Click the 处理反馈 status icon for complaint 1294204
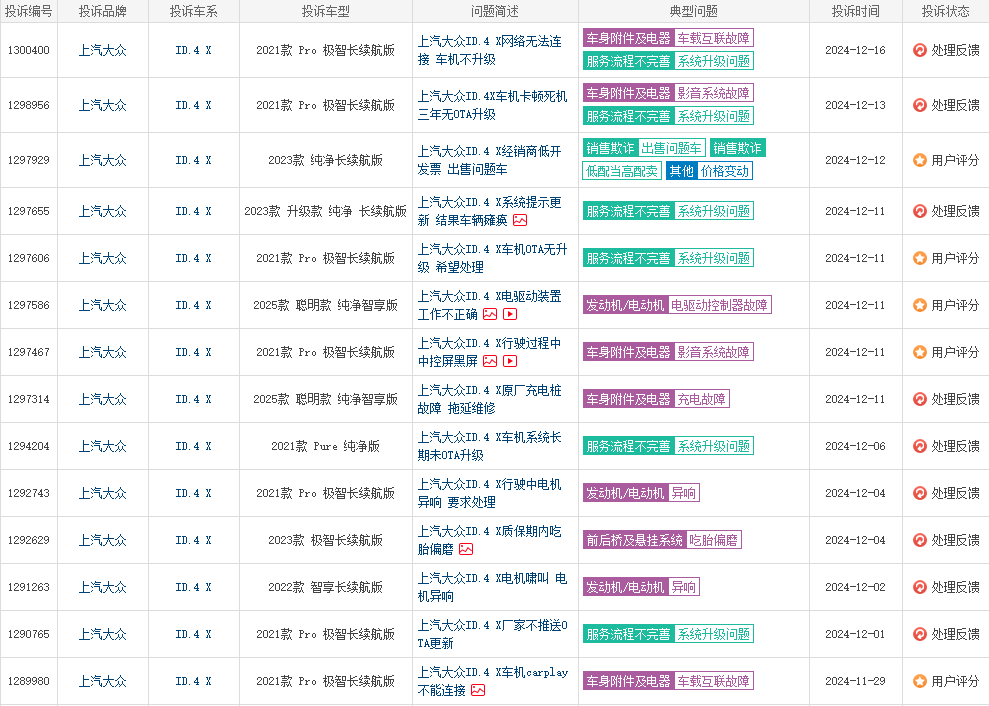 coord(920,446)
